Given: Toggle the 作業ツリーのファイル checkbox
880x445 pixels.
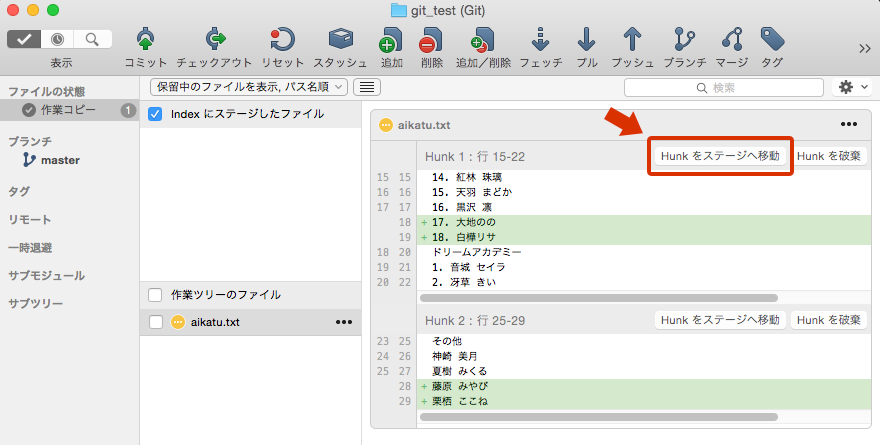Looking at the screenshot, I should 155,295.
